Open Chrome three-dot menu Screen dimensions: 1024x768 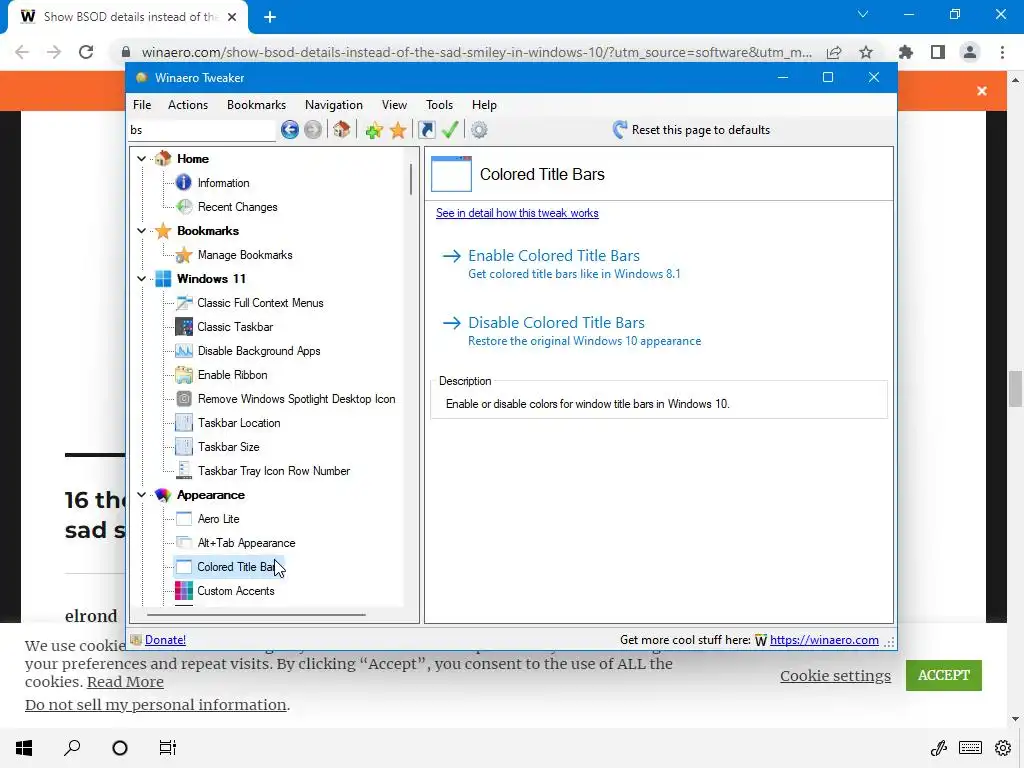click(1002, 52)
